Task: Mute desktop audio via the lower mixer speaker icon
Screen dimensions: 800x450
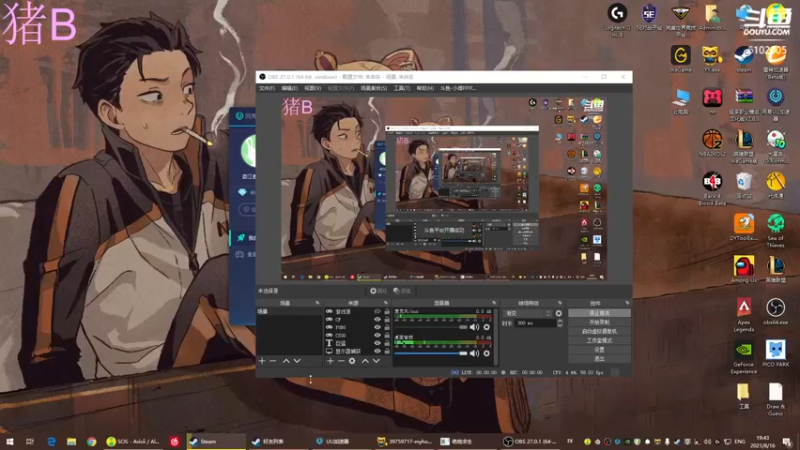Action: [474, 353]
